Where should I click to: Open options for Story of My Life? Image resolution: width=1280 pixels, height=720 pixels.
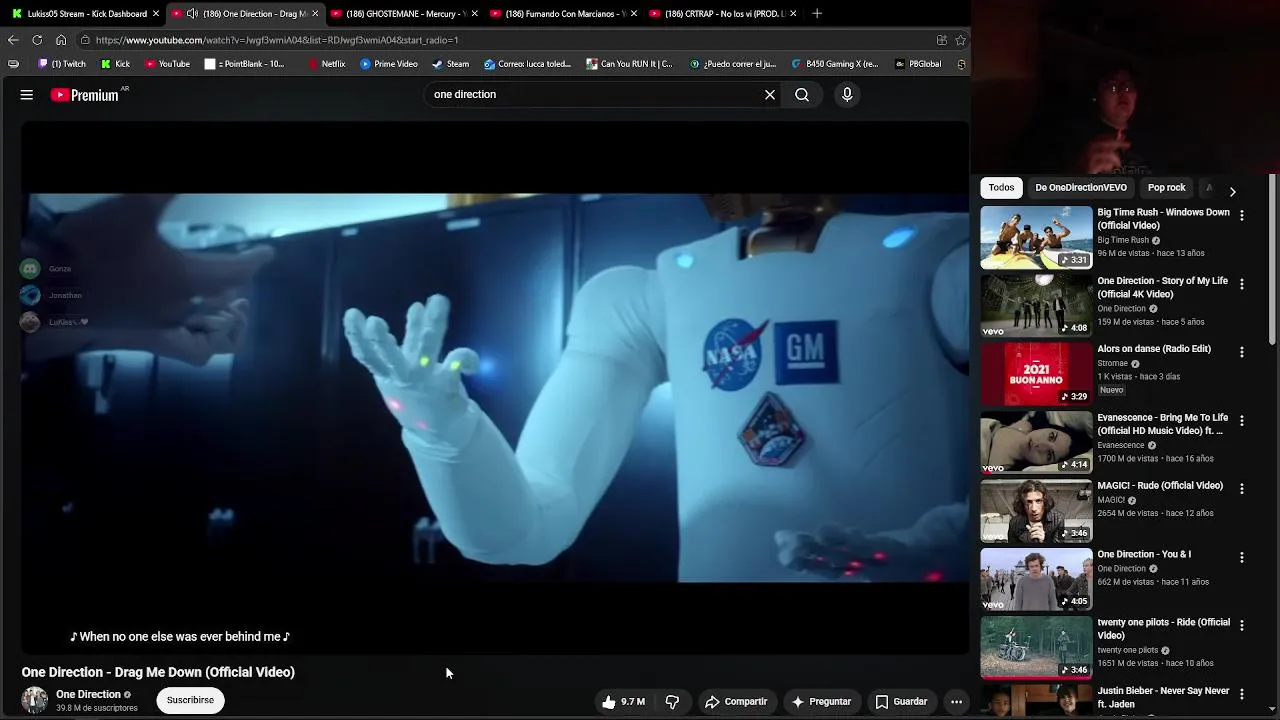[1242, 284]
